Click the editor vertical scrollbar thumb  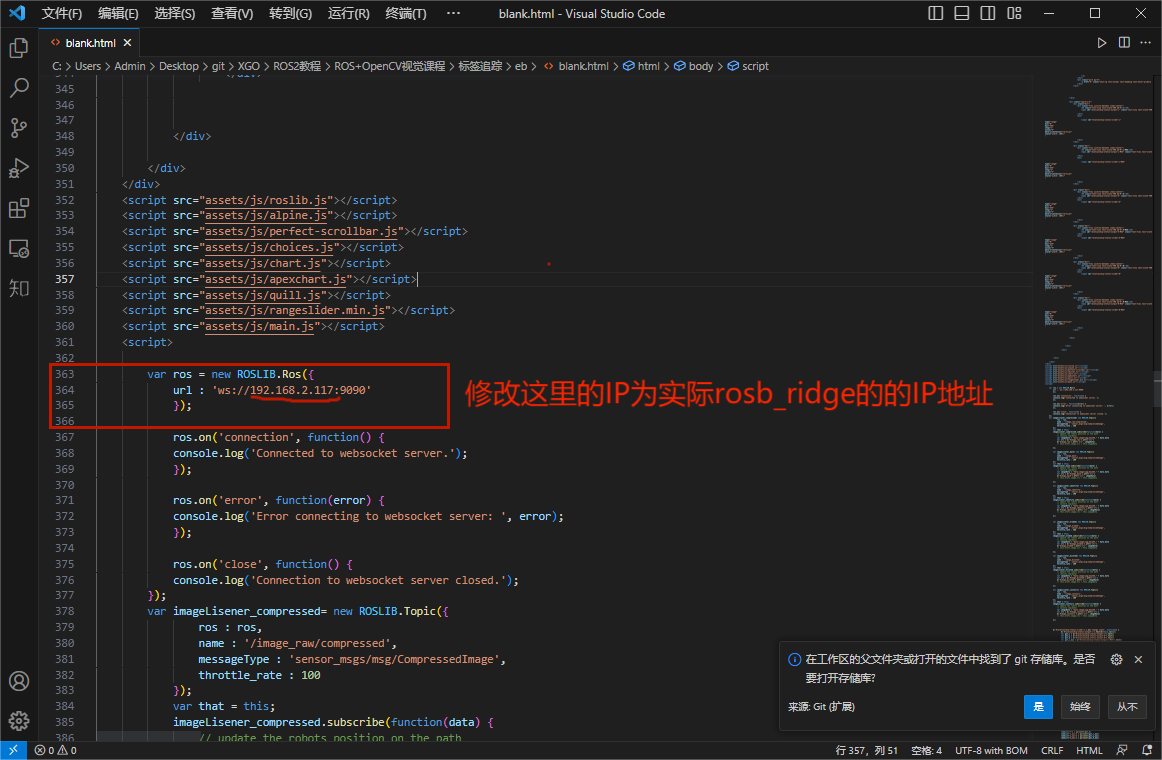(x=1158, y=389)
